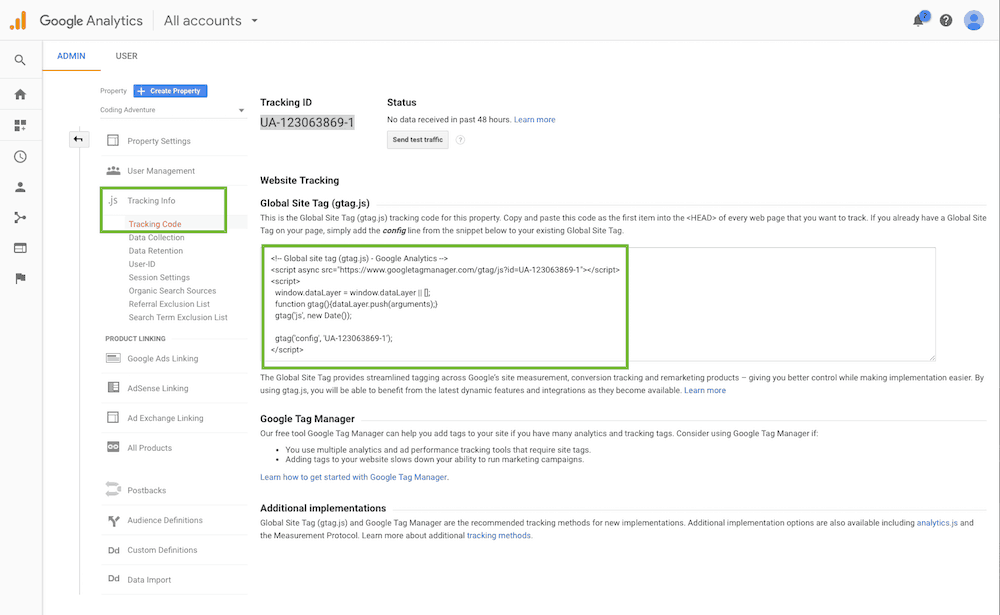Switch to the USER tab
Screen dimensions: 1000x615
point(126,56)
